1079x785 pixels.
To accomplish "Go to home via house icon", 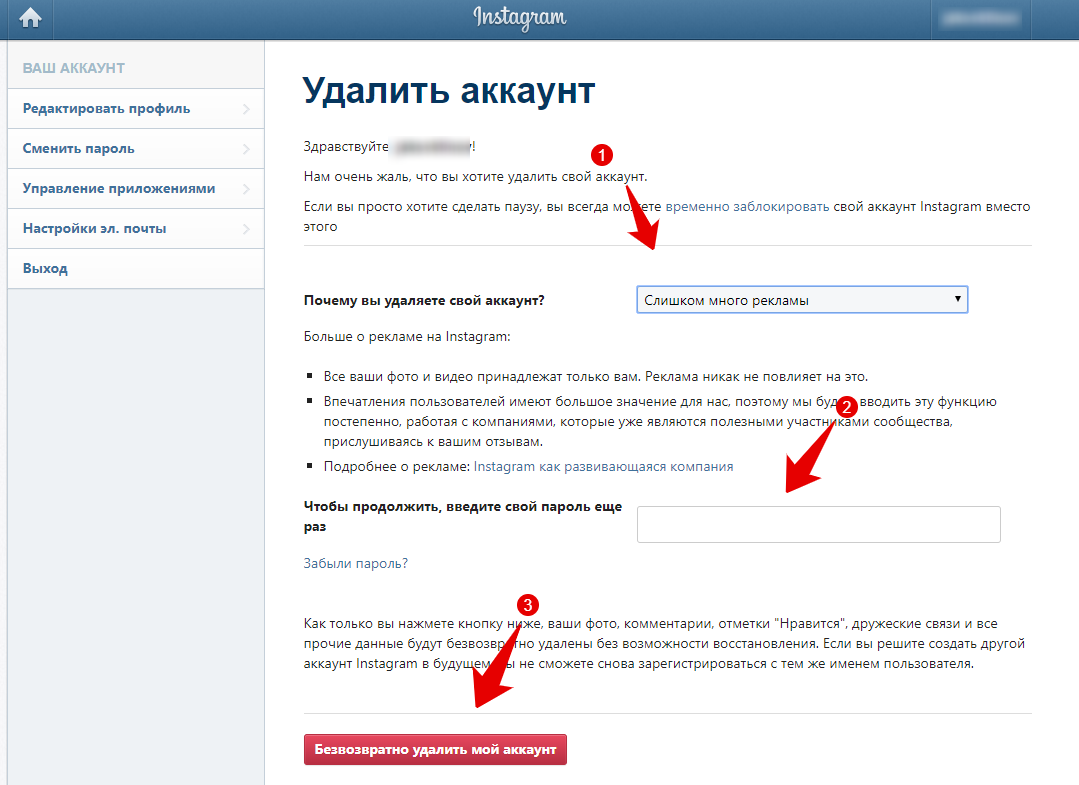I will 30,17.
